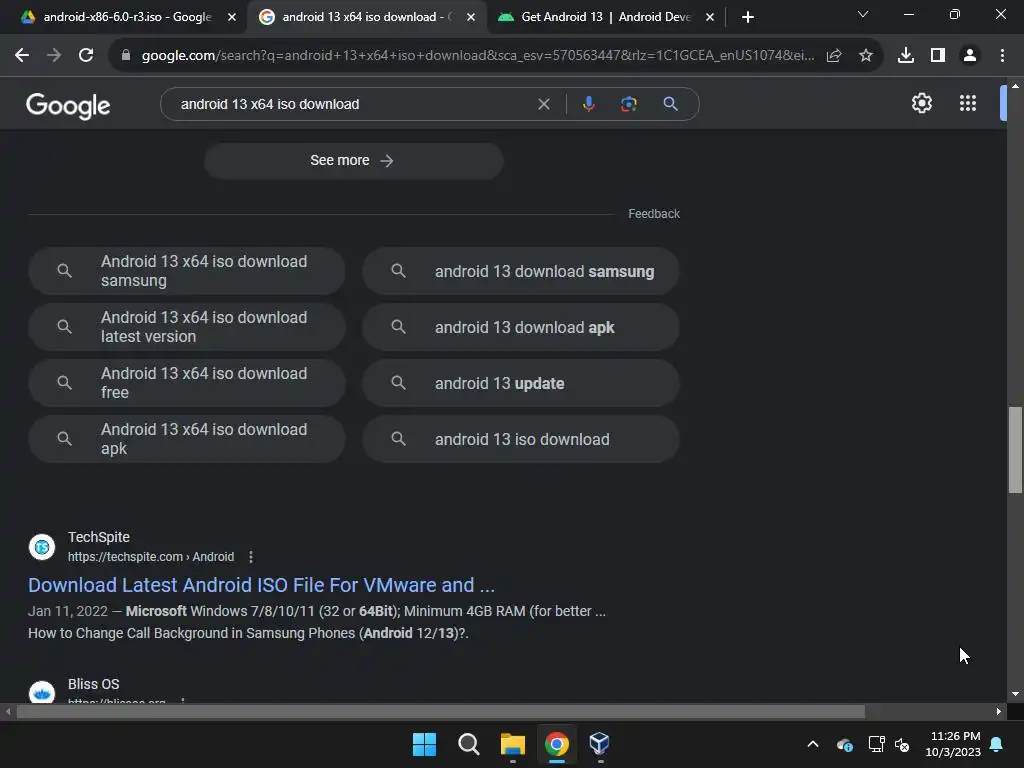This screenshot has width=1024, height=768.
Task: Send Feedback on results
Action: tap(654, 214)
